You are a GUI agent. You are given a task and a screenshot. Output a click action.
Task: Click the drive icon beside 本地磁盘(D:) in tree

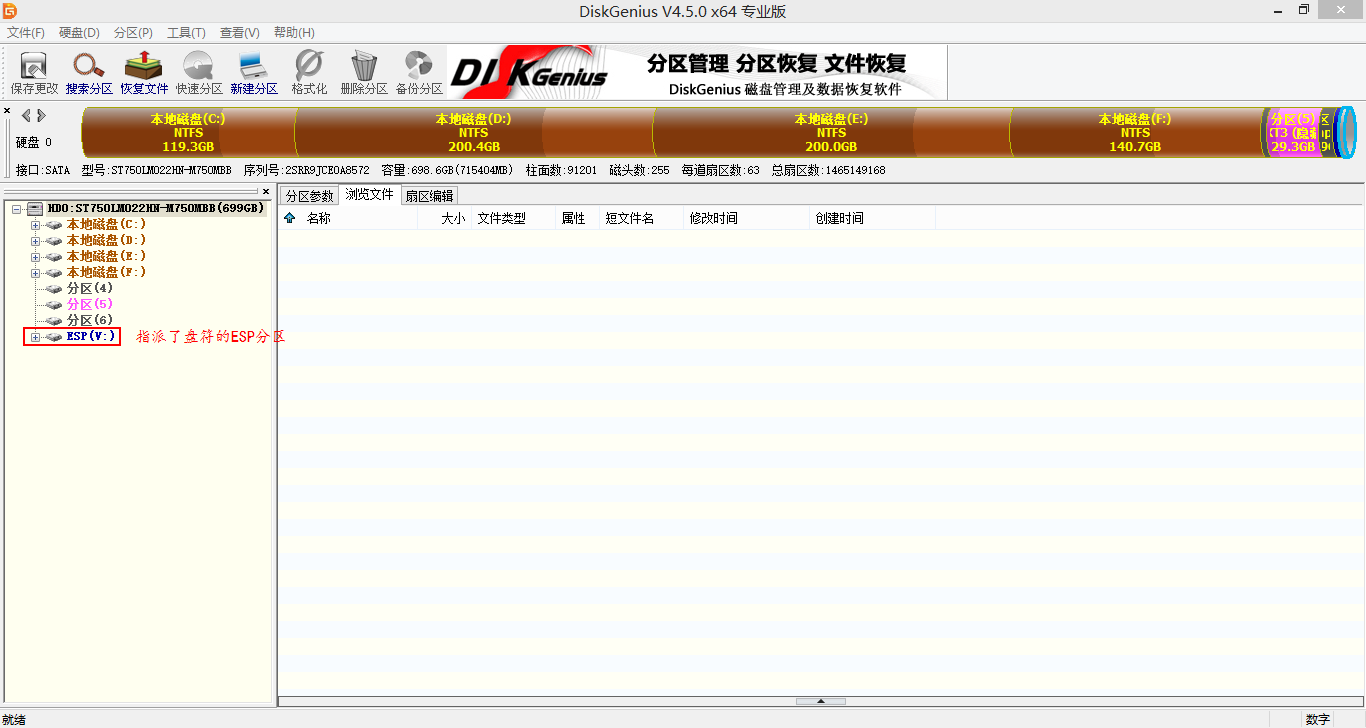(x=54, y=241)
